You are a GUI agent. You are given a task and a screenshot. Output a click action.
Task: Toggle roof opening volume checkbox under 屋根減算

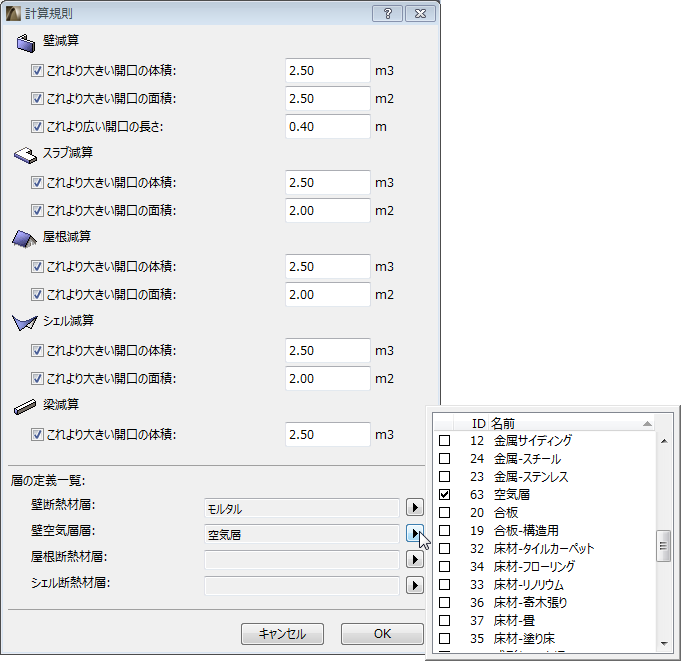[x=37, y=266]
